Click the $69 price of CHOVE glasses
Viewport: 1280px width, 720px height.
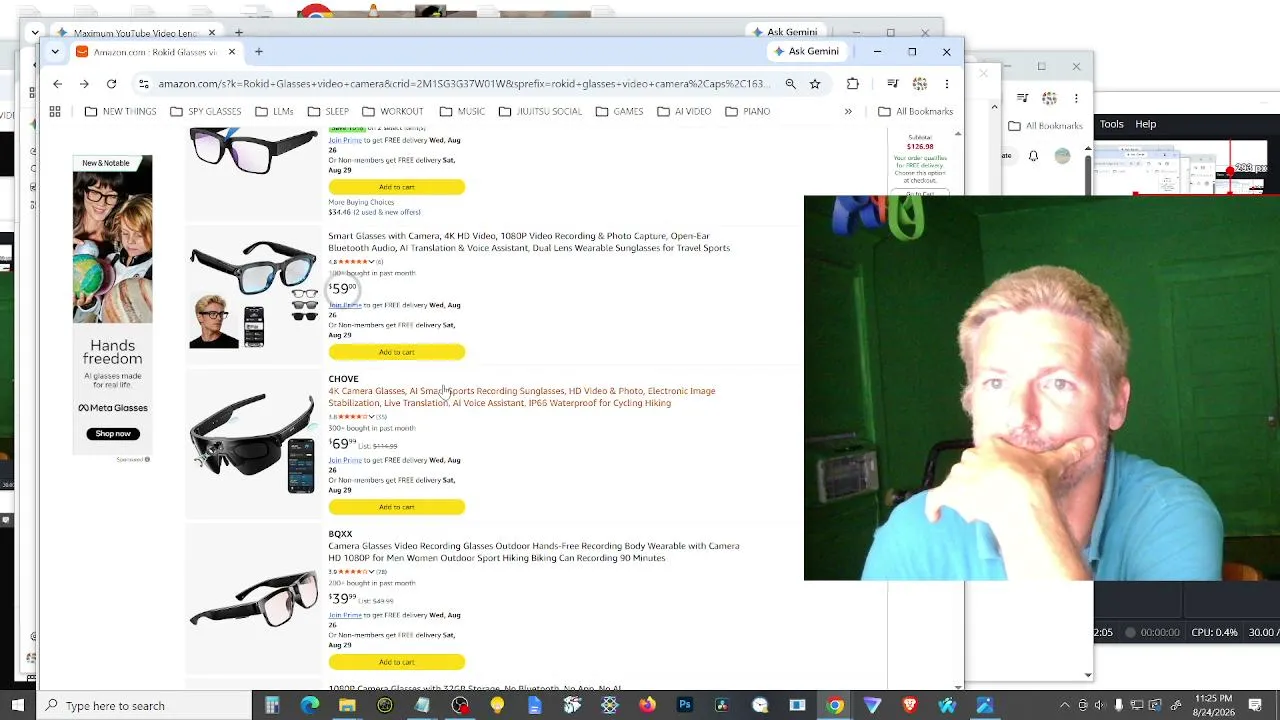tap(342, 443)
